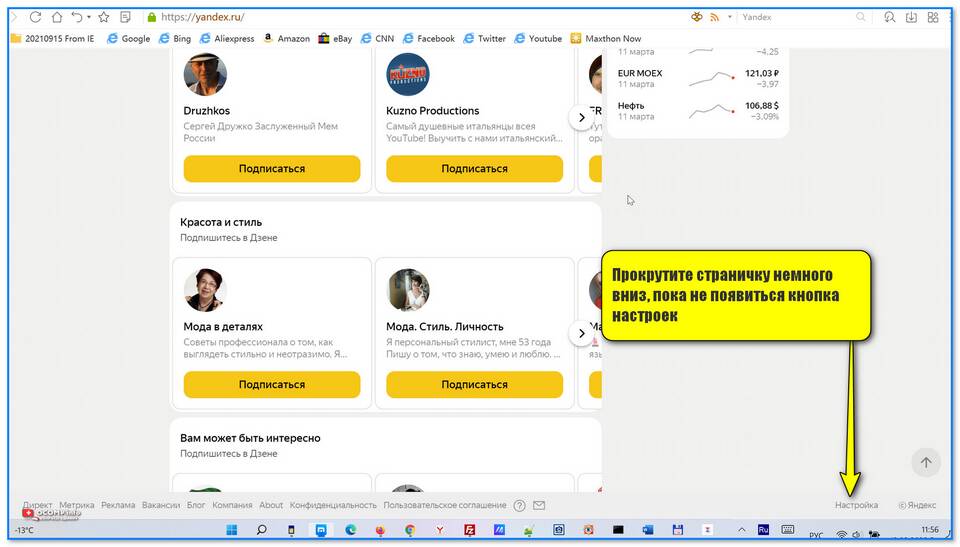
Task: Open the Windows Start menu
Action: (x=231, y=530)
